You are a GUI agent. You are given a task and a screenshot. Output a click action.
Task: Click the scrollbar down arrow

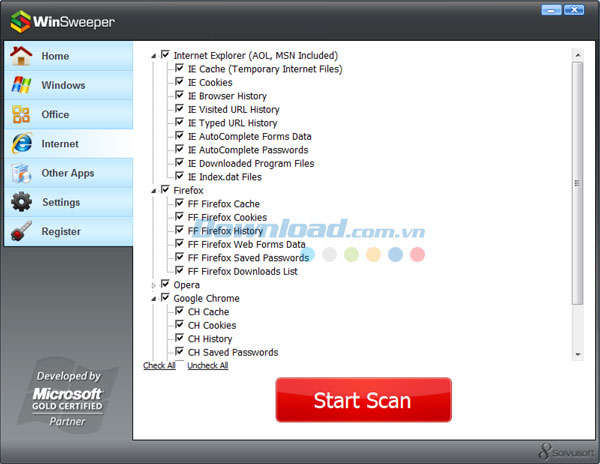point(578,355)
